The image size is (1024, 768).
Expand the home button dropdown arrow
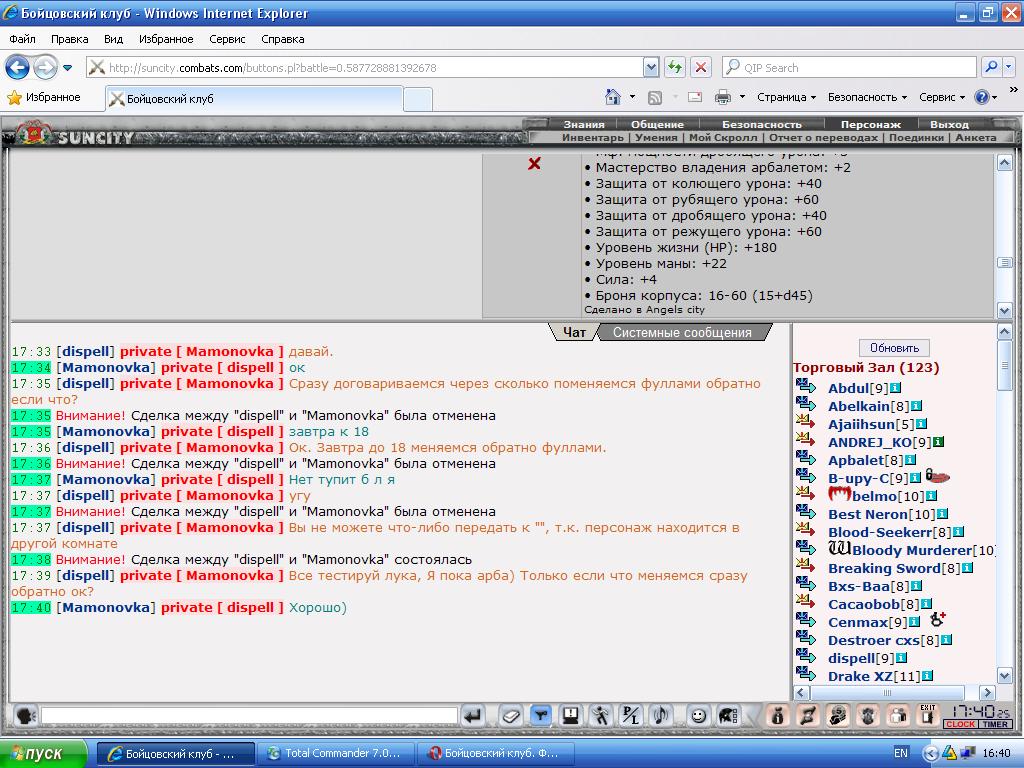tap(632, 97)
